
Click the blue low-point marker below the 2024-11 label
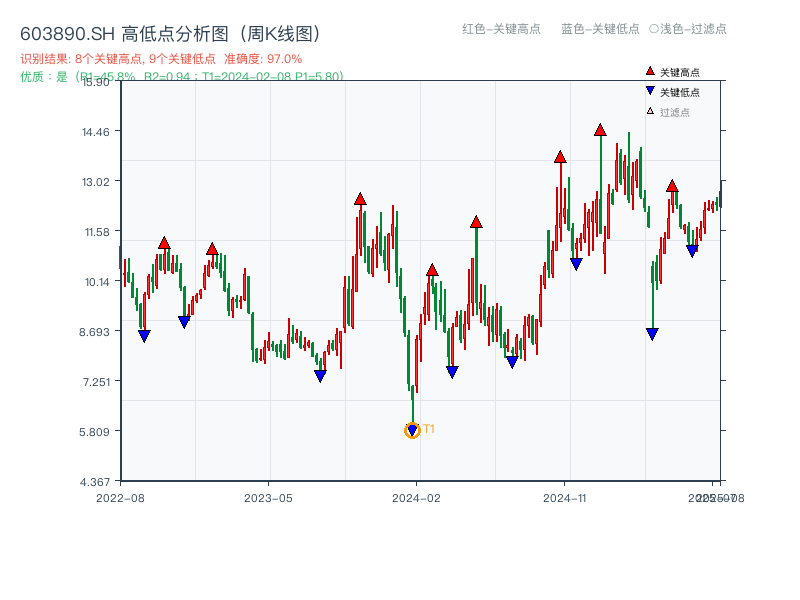(x=575, y=263)
